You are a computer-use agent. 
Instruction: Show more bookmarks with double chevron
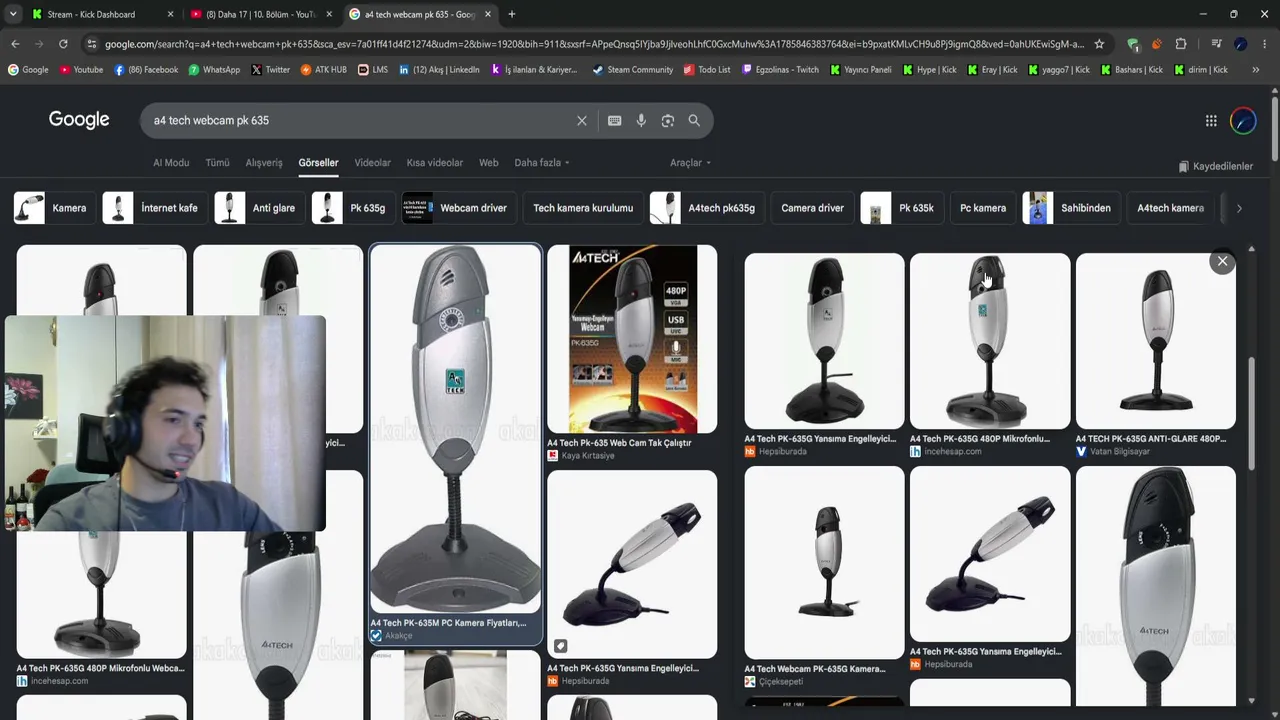1256,70
